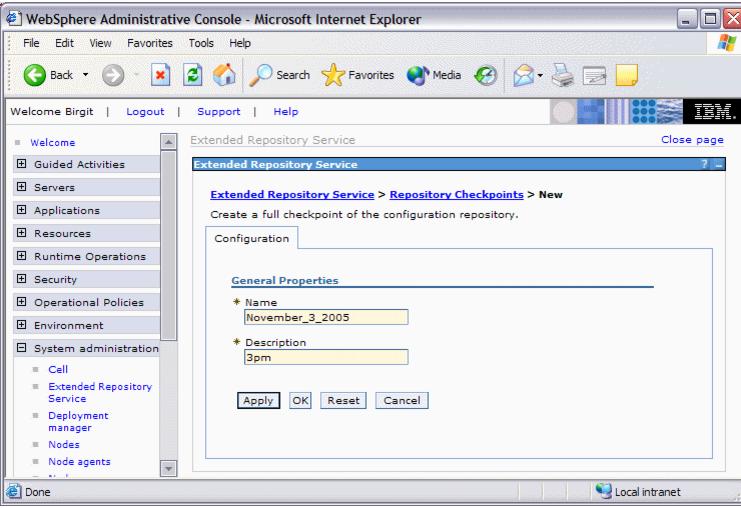
Task: Click the IBM logo
Action: tap(712, 112)
